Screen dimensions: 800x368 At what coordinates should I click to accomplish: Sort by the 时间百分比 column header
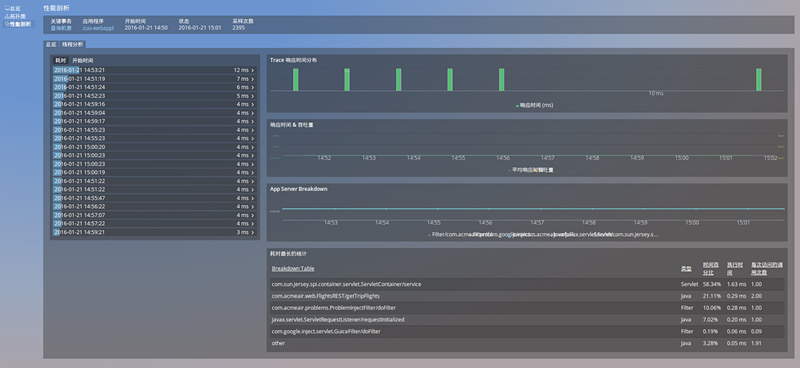(x=711, y=269)
